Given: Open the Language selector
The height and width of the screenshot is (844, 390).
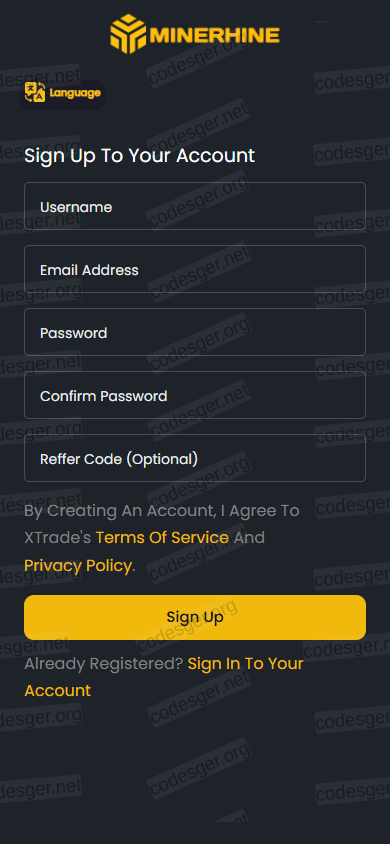Looking at the screenshot, I should (62, 94).
